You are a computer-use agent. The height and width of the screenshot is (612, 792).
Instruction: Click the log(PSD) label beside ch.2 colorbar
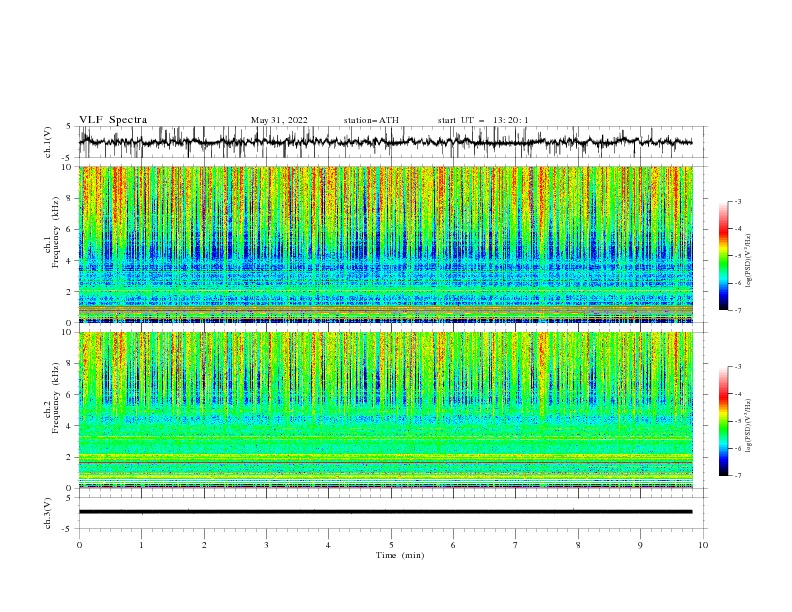(749, 425)
